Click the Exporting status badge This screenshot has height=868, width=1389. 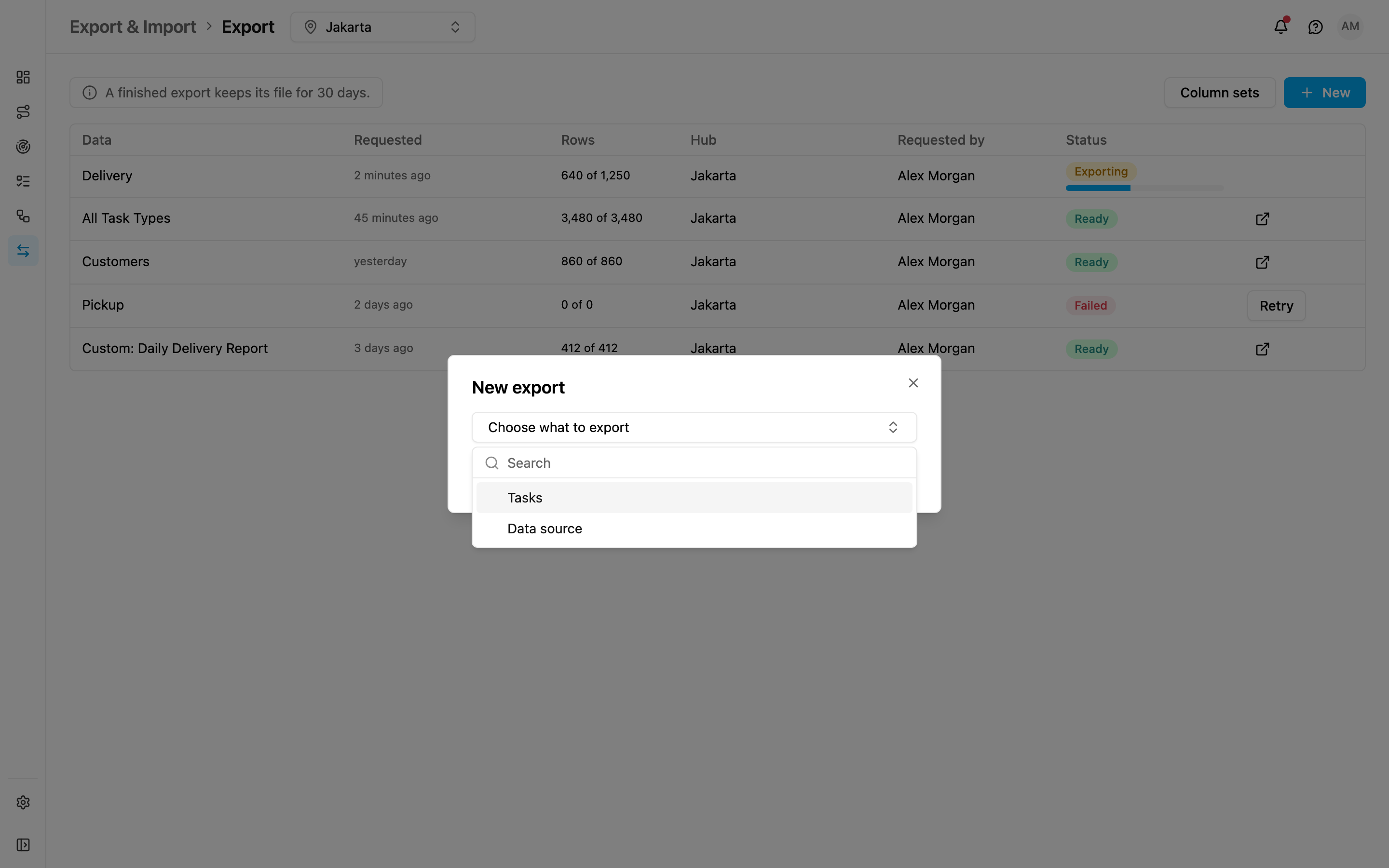pyautogui.click(x=1101, y=172)
